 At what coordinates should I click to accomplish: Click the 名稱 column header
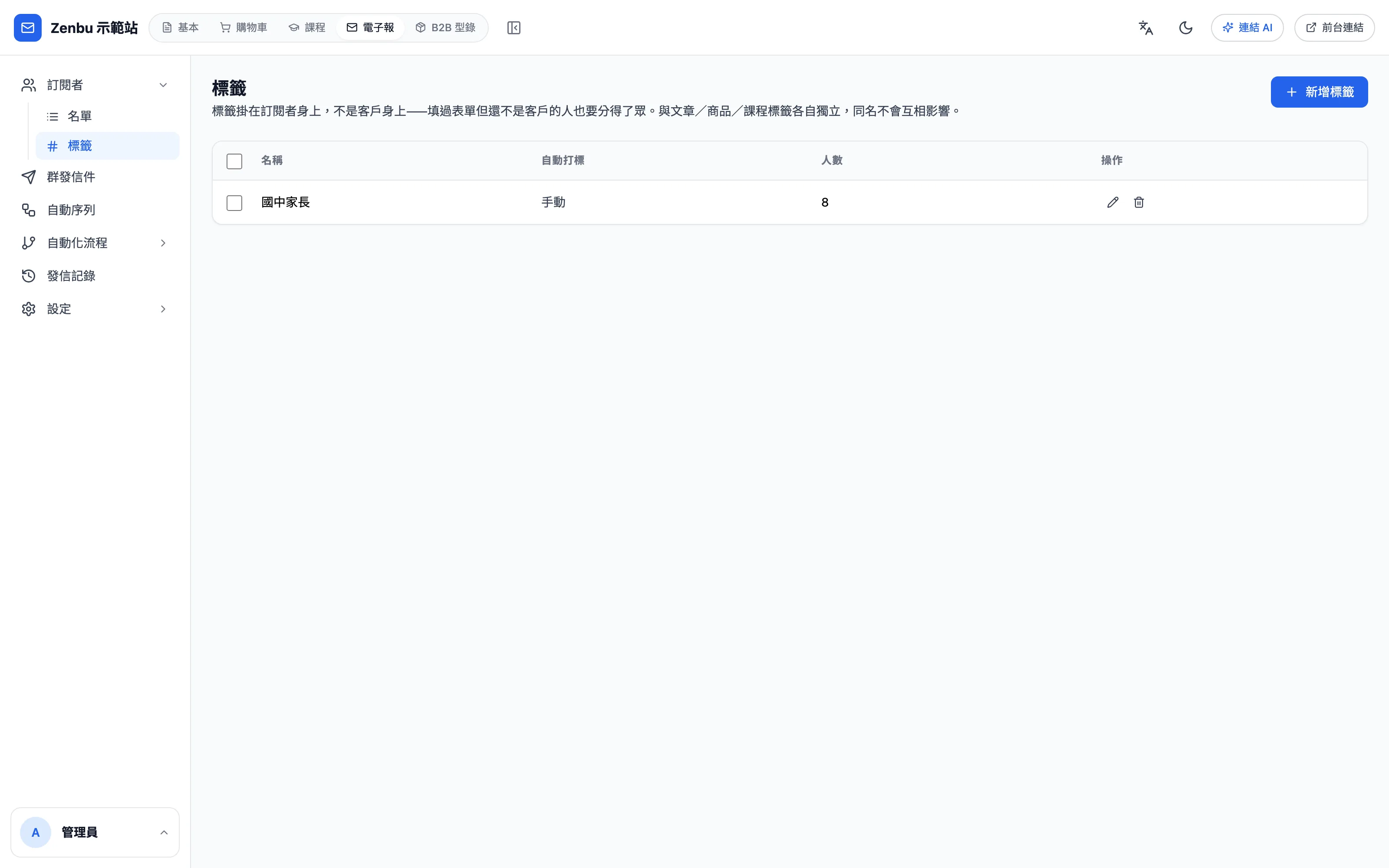tap(271, 160)
